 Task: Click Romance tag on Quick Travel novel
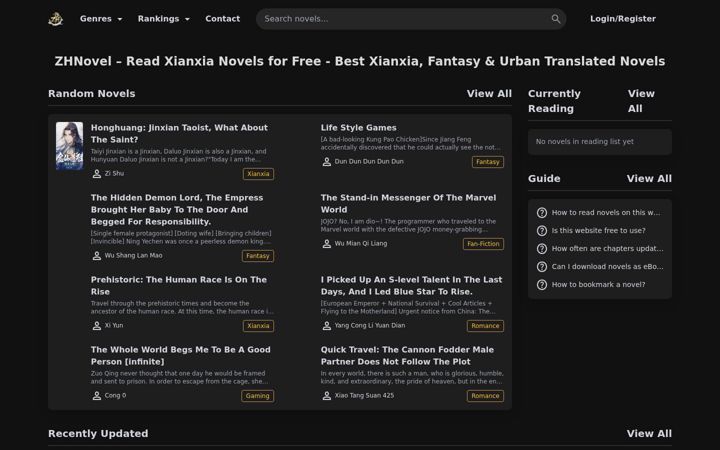(x=485, y=396)
